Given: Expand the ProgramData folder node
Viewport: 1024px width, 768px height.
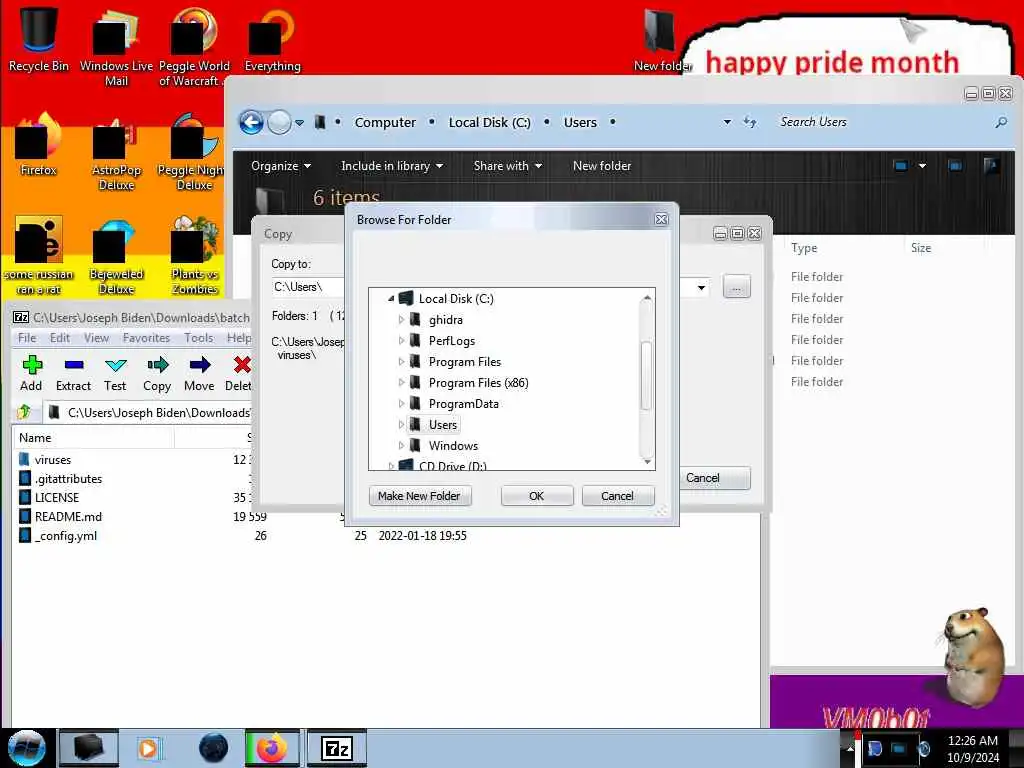Looking at the screenshot, I should click(401, 404).
